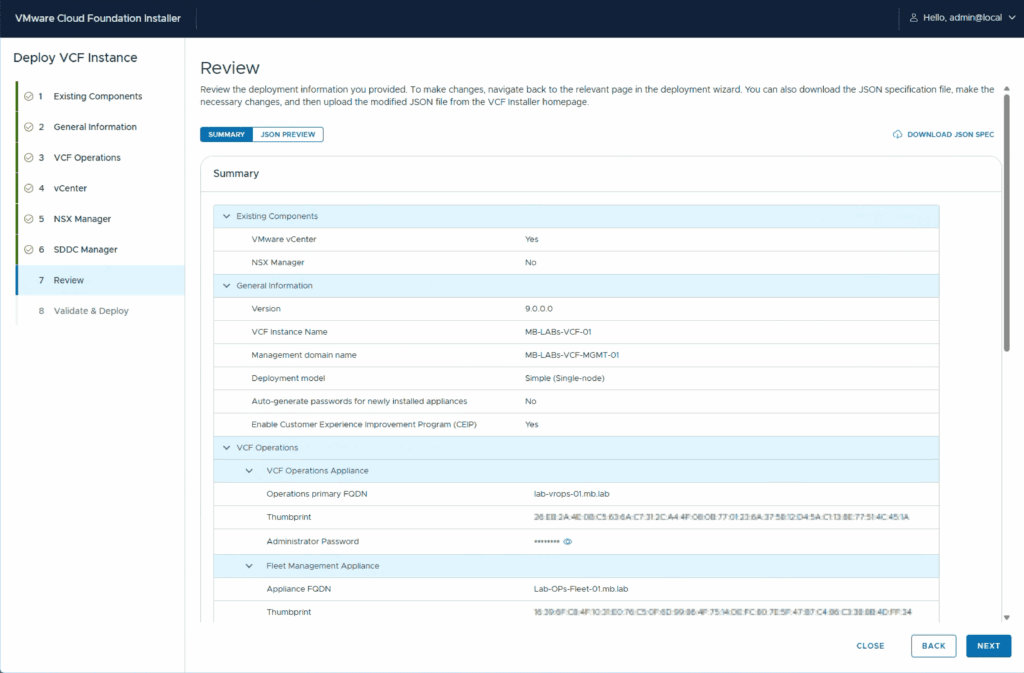Click the download cloud icon for JSON spec
Image resolution: width=1024 pixels, height=673 pixels.
(x=898, y=134)
